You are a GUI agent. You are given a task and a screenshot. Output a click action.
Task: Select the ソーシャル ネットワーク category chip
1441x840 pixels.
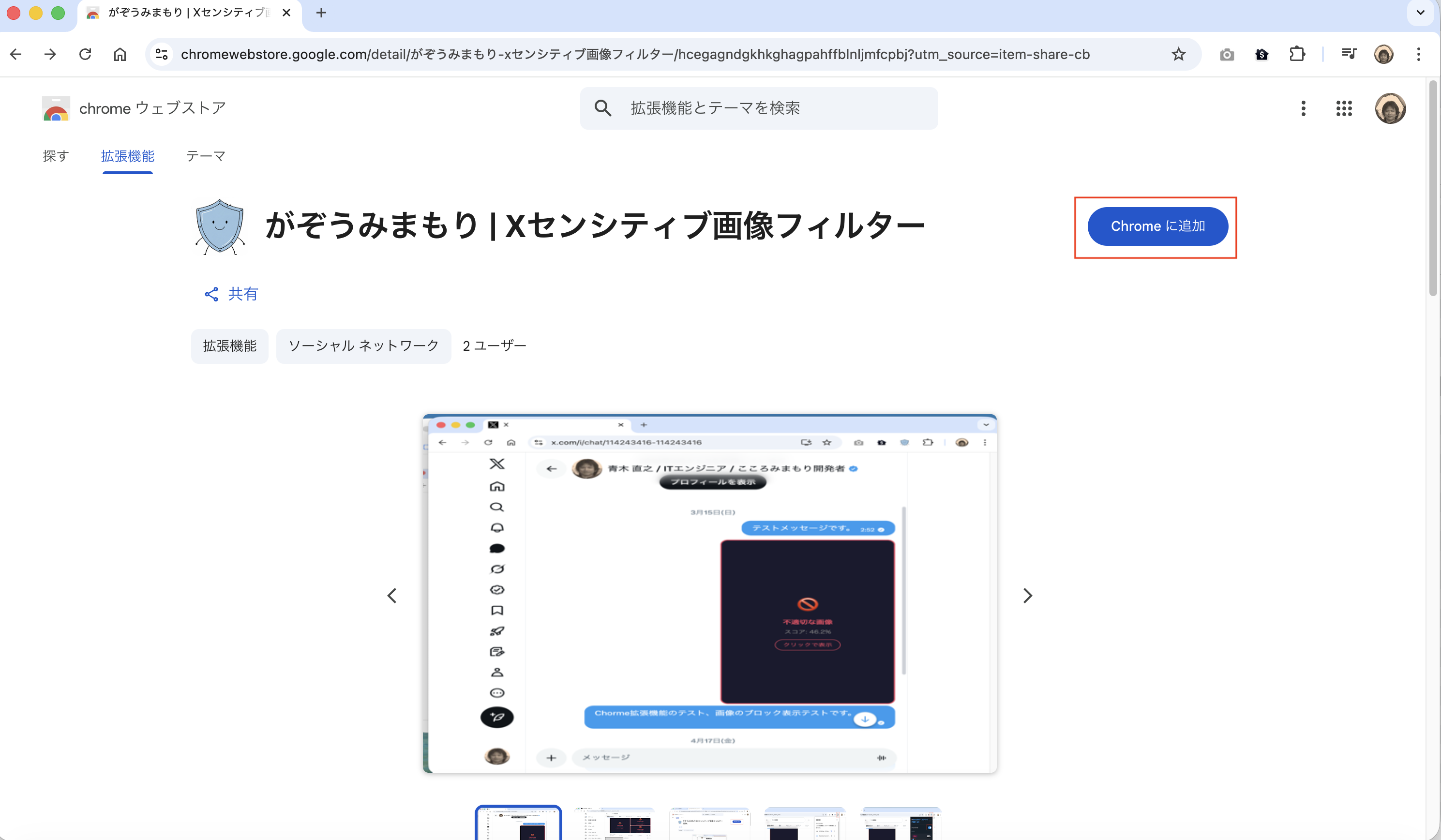(364, 346)
